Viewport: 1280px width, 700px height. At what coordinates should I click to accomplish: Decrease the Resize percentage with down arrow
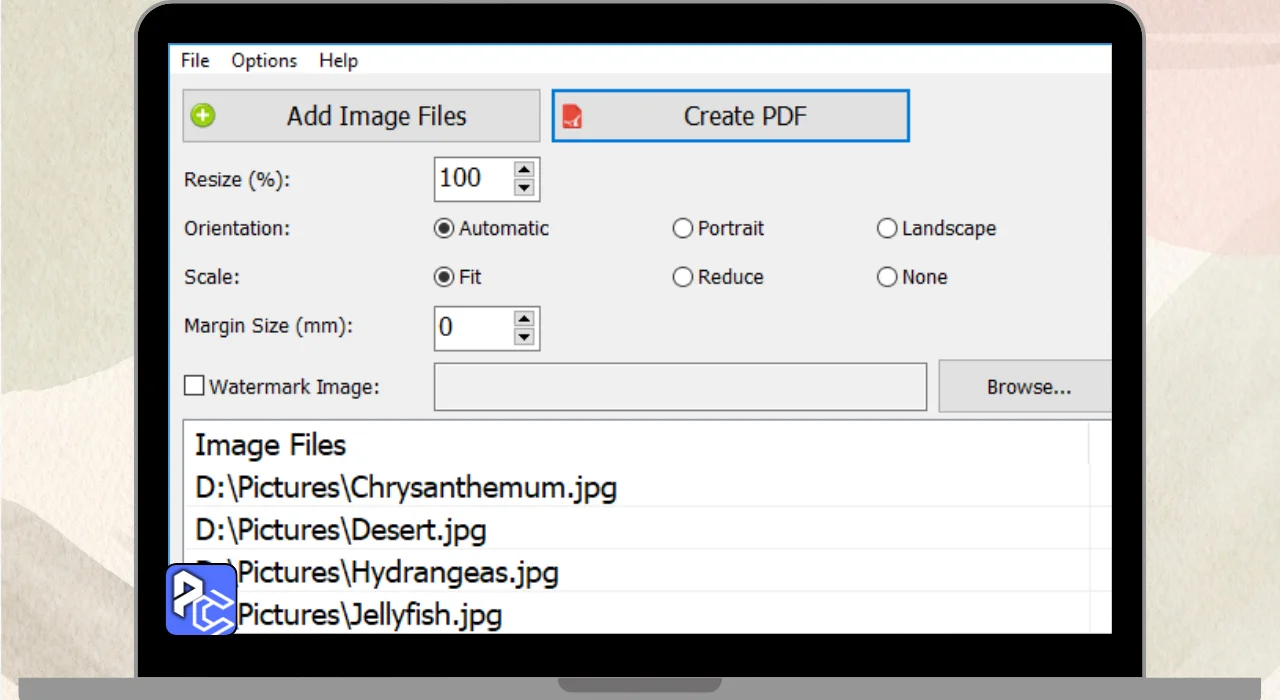tap(524, 188)
